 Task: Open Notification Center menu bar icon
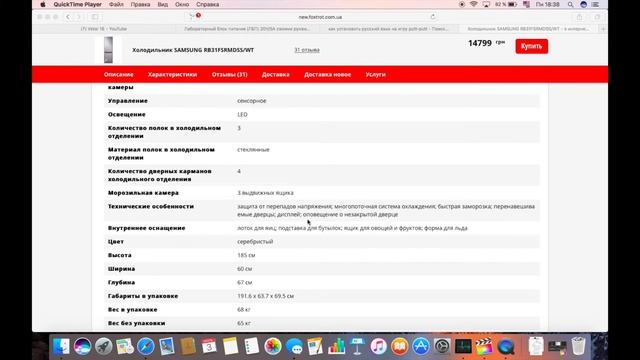pos(595,4)
